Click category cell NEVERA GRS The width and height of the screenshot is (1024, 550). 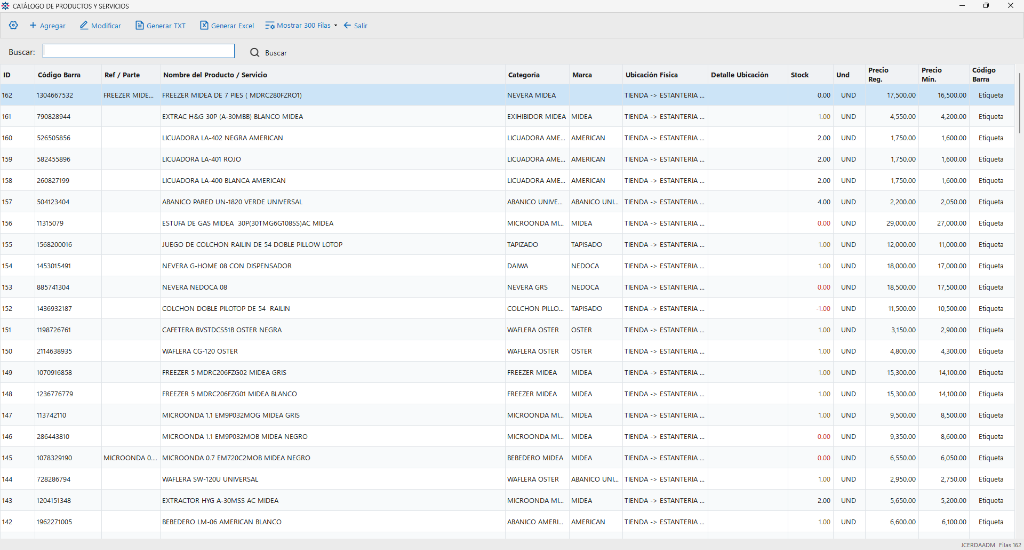point(527,287)
